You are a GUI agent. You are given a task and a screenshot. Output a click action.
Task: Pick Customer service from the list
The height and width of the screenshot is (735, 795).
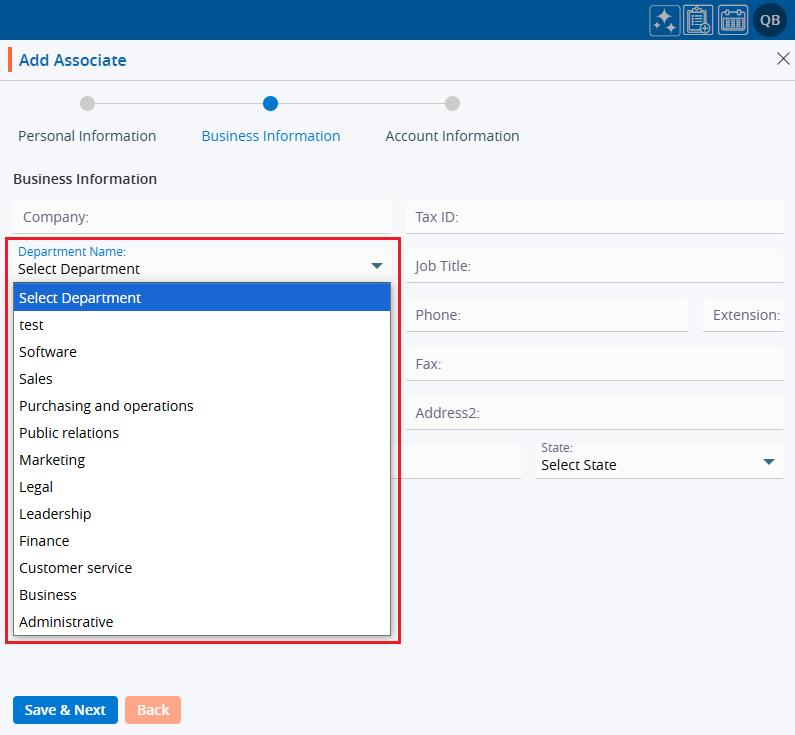75,568
